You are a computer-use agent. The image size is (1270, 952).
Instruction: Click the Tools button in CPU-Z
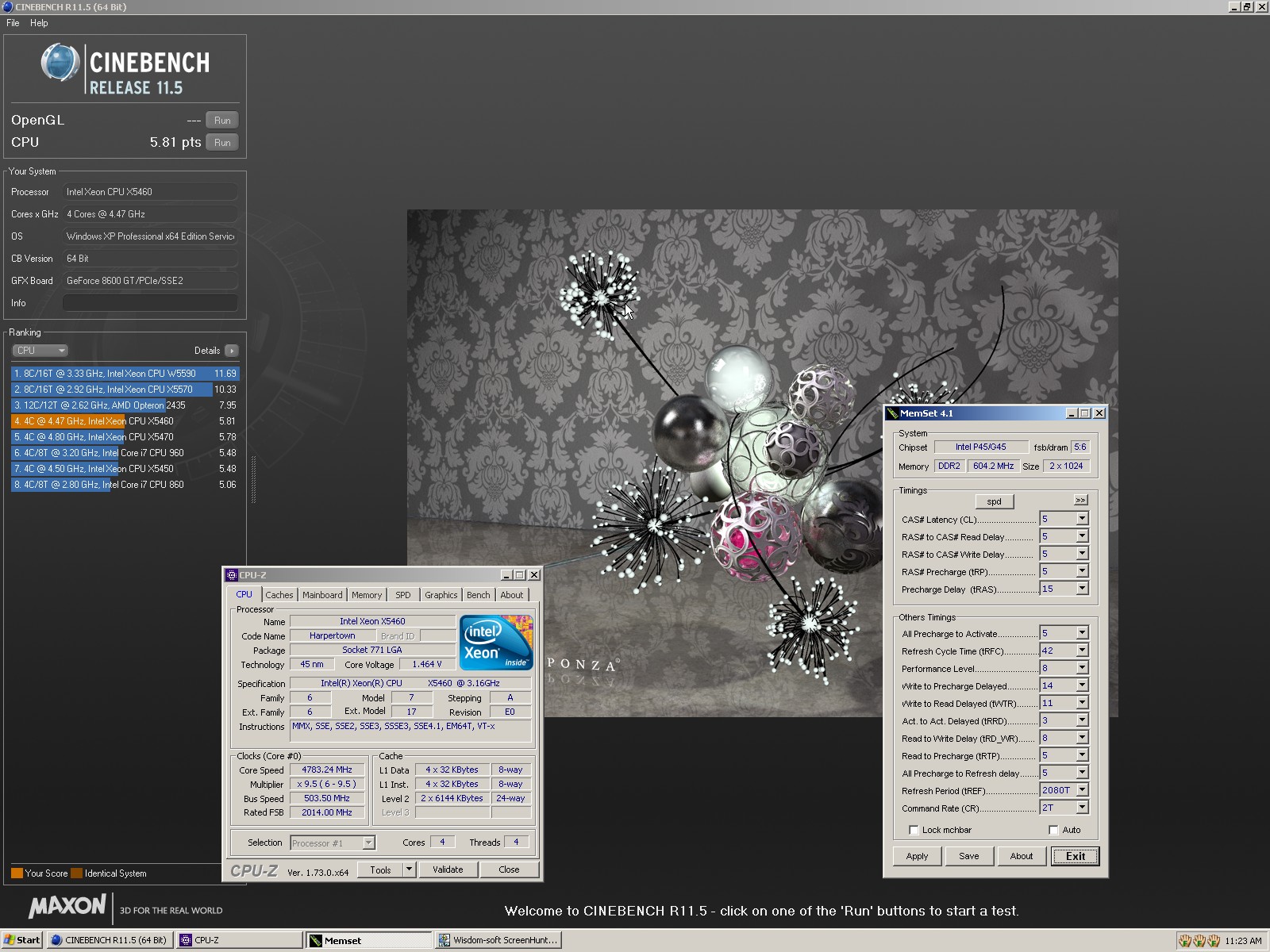[x=380, y=869]
